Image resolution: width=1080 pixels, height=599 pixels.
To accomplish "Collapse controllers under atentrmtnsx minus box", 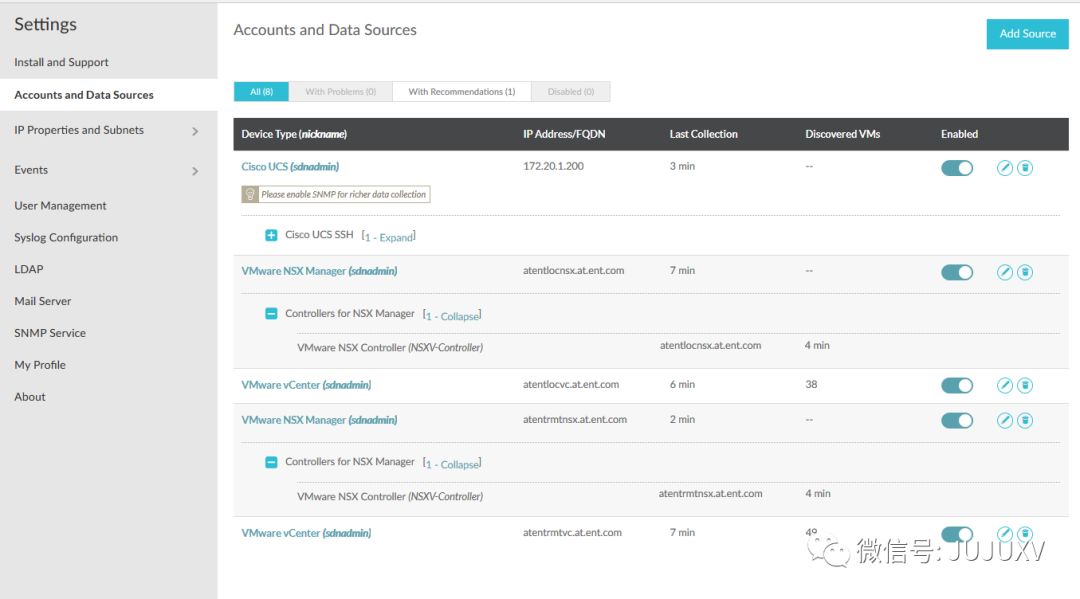I will 271,462.
